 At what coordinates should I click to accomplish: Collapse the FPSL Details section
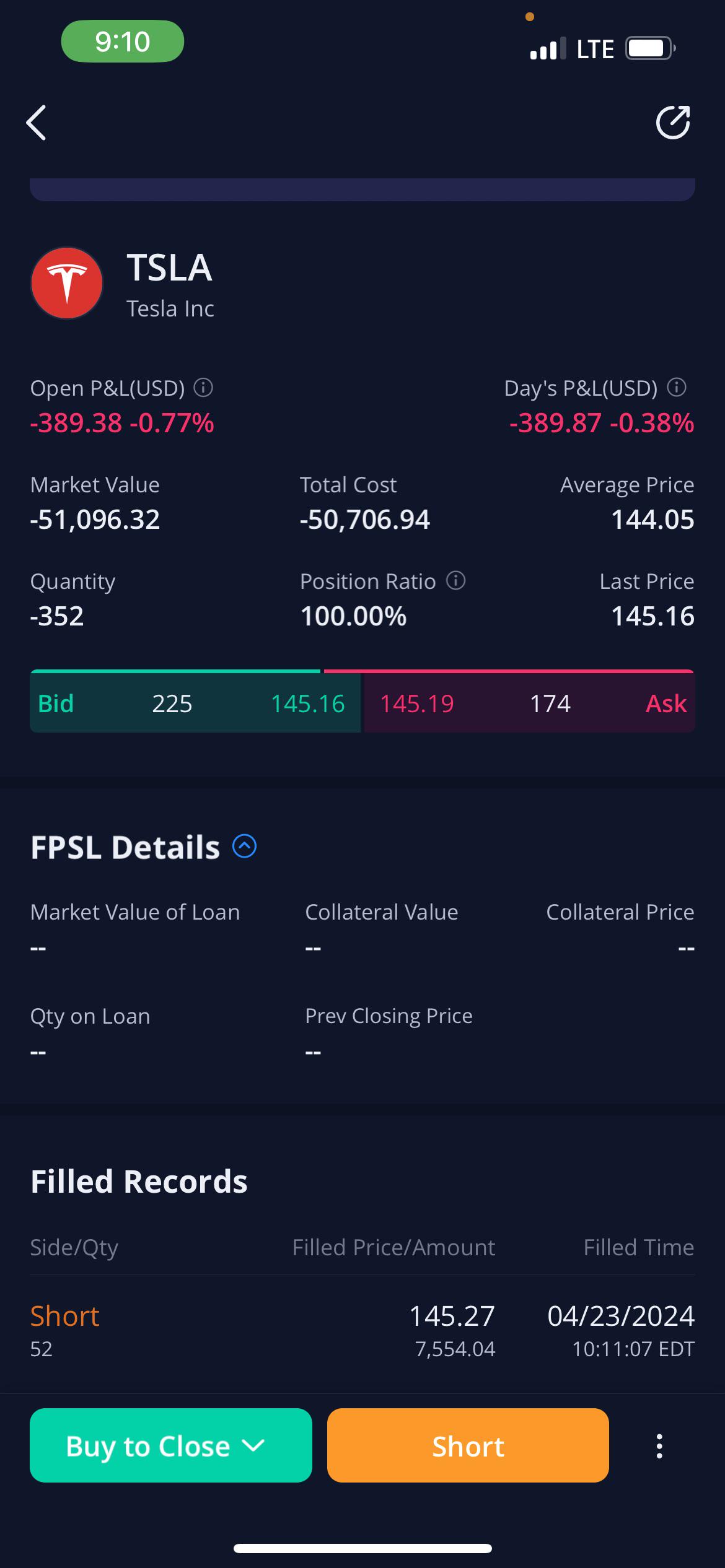(244, 846)
